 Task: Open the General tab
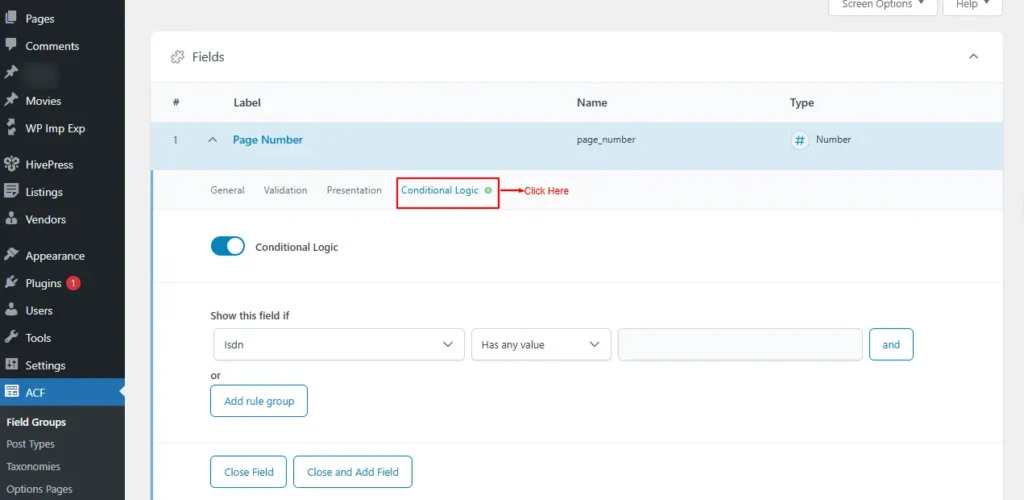click(x=227, y=190)
